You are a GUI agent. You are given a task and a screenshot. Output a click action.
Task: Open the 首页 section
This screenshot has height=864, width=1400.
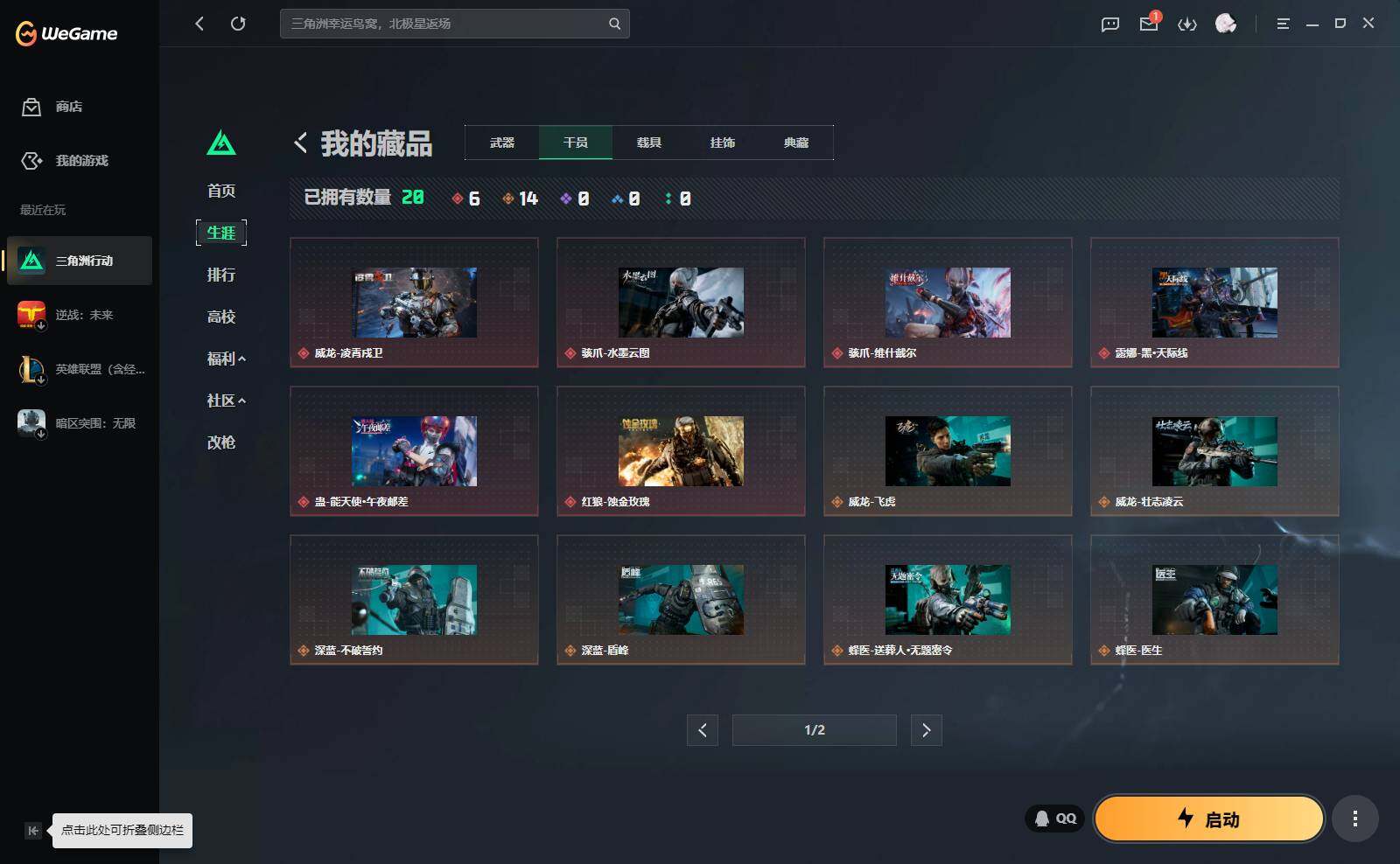(221, 191)
